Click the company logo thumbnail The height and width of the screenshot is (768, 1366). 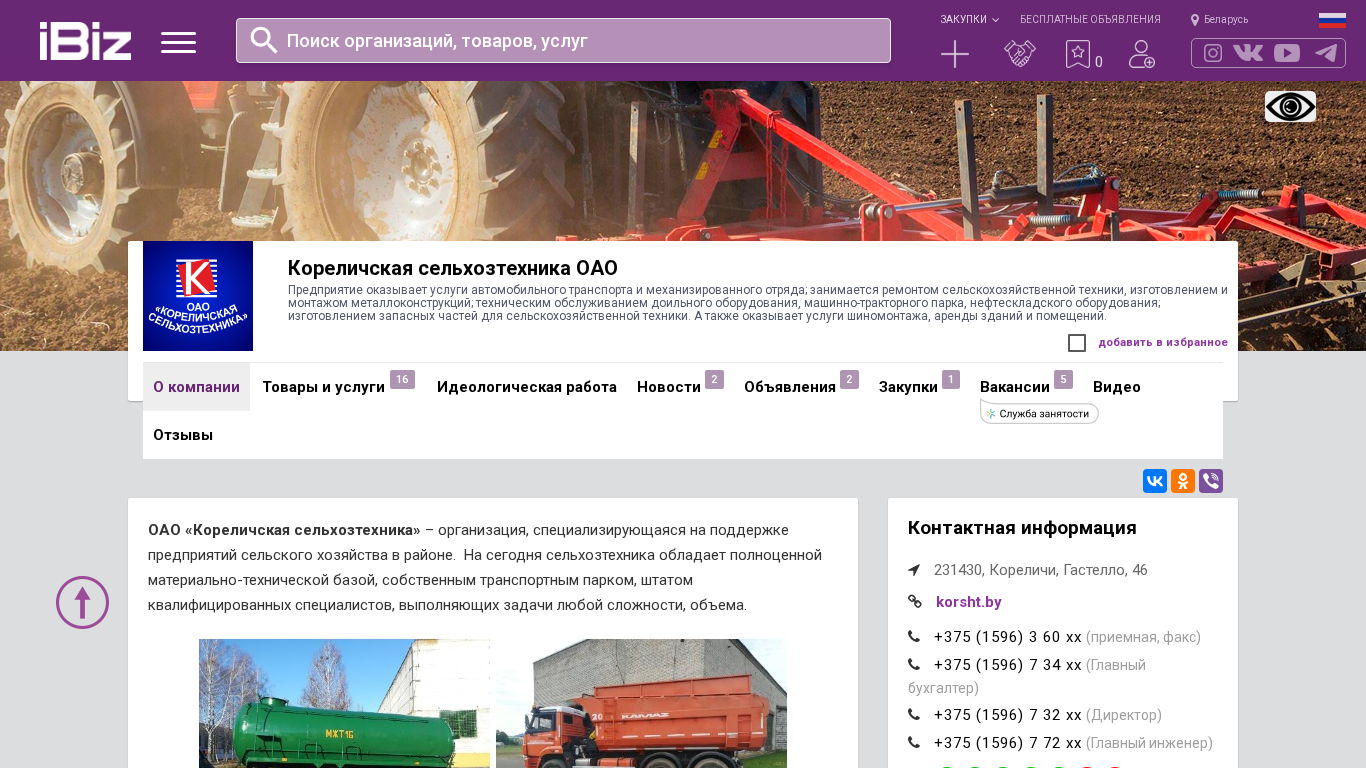(198, 296)
